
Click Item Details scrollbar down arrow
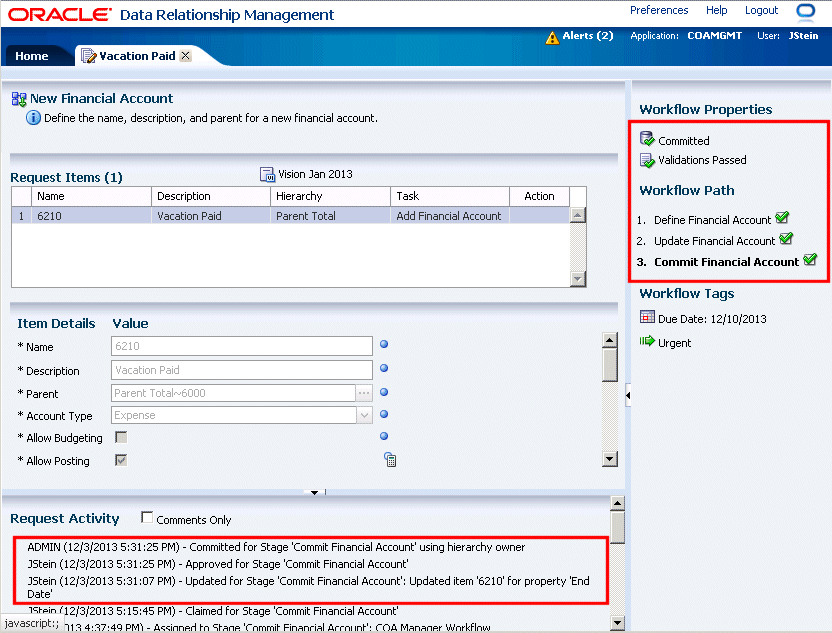tap(610, 459)
